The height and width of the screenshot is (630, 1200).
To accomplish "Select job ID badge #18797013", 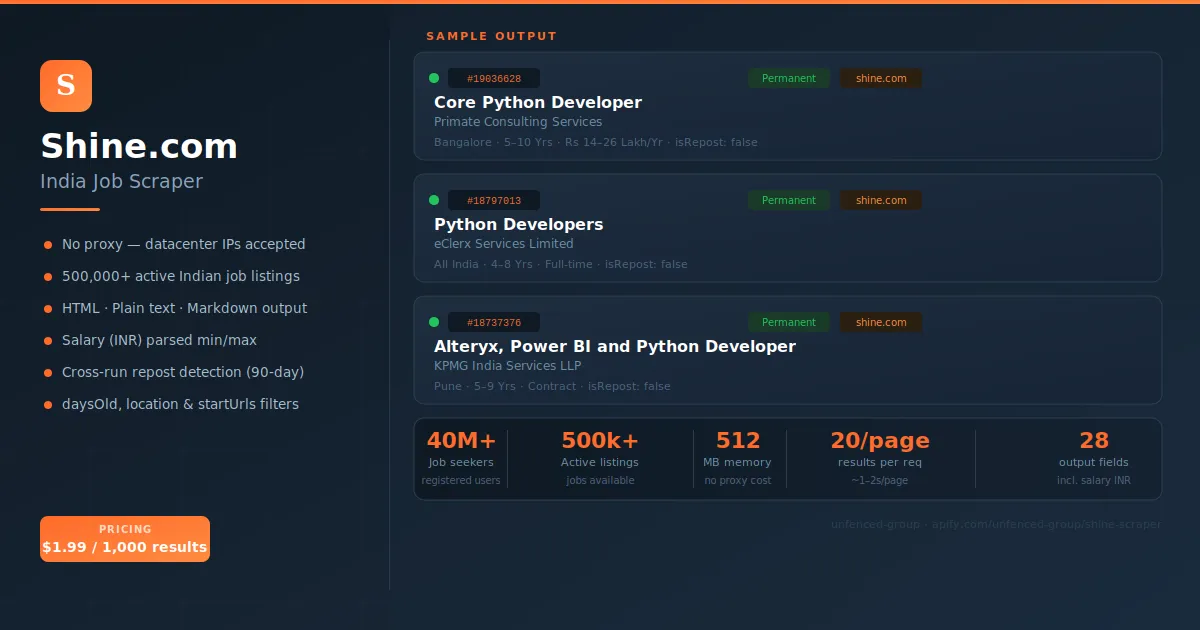I will coord(494,200).
